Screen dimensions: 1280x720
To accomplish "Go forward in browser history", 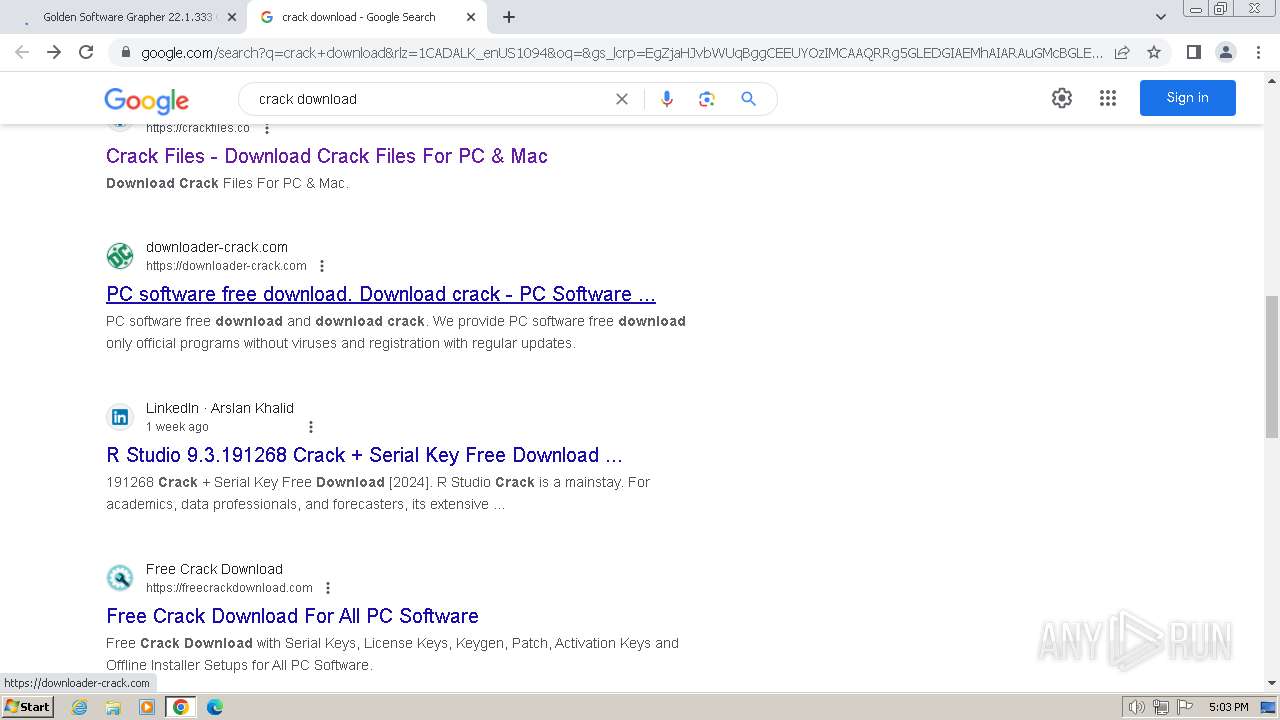I will (54, 52).
